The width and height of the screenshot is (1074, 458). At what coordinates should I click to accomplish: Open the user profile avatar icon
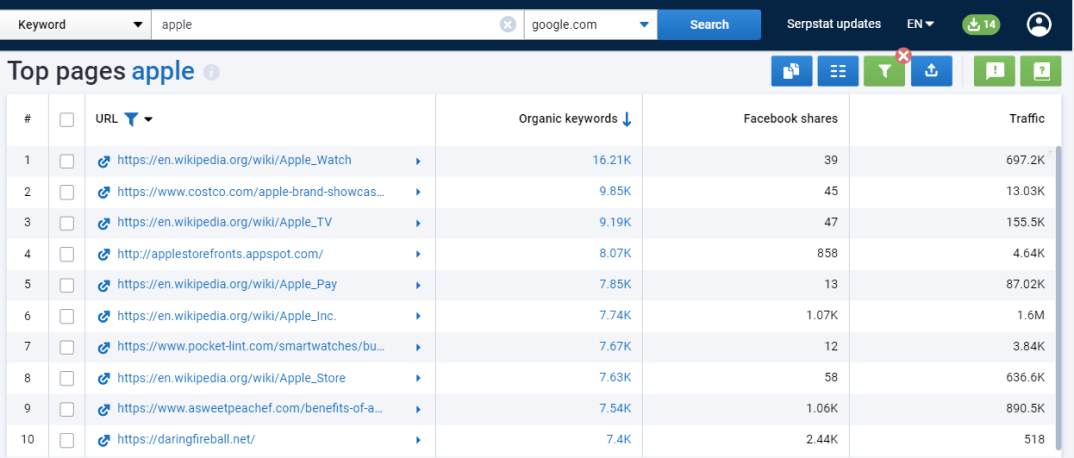[1039, 25]
